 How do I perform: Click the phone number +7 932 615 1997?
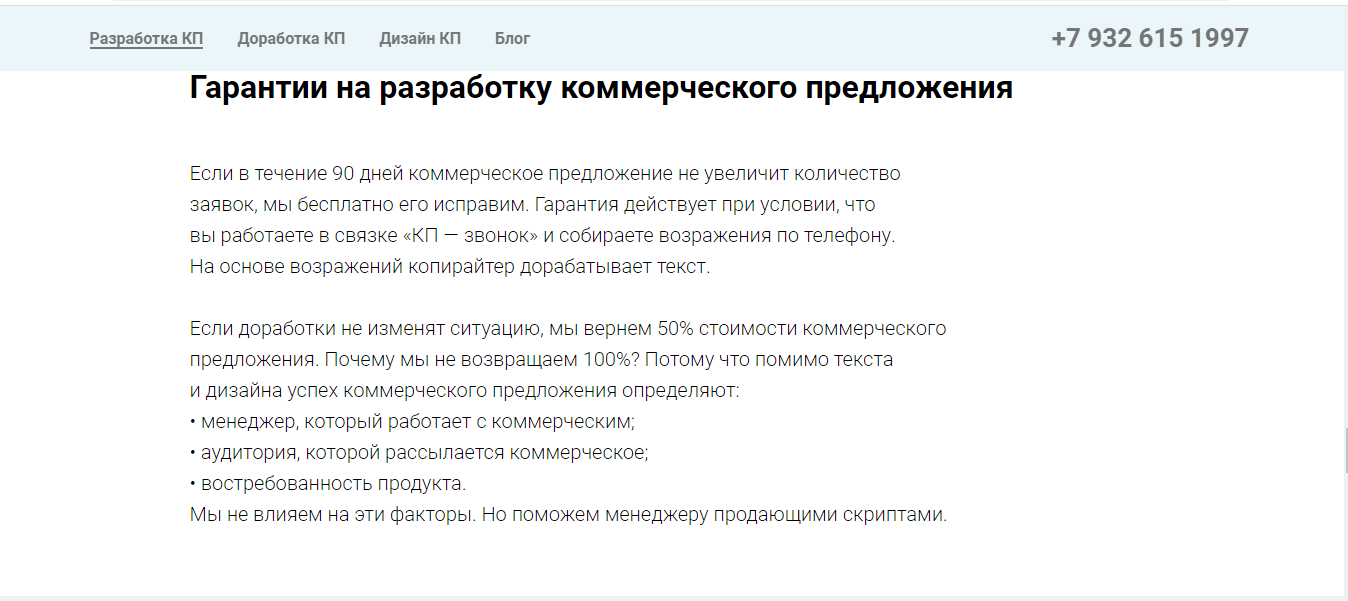(1149, 37)
